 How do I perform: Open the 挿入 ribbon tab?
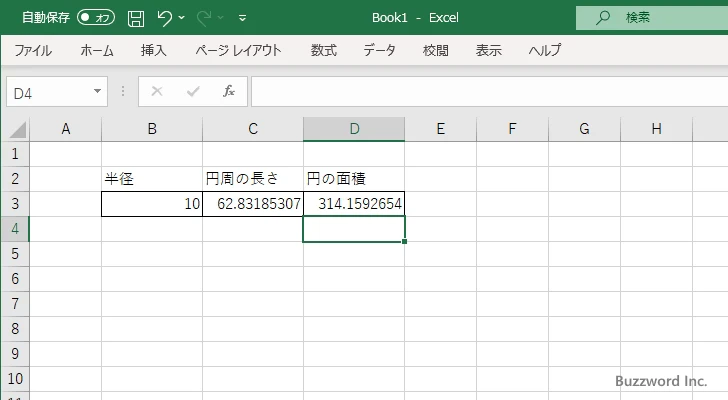click(x=154, y=50)
